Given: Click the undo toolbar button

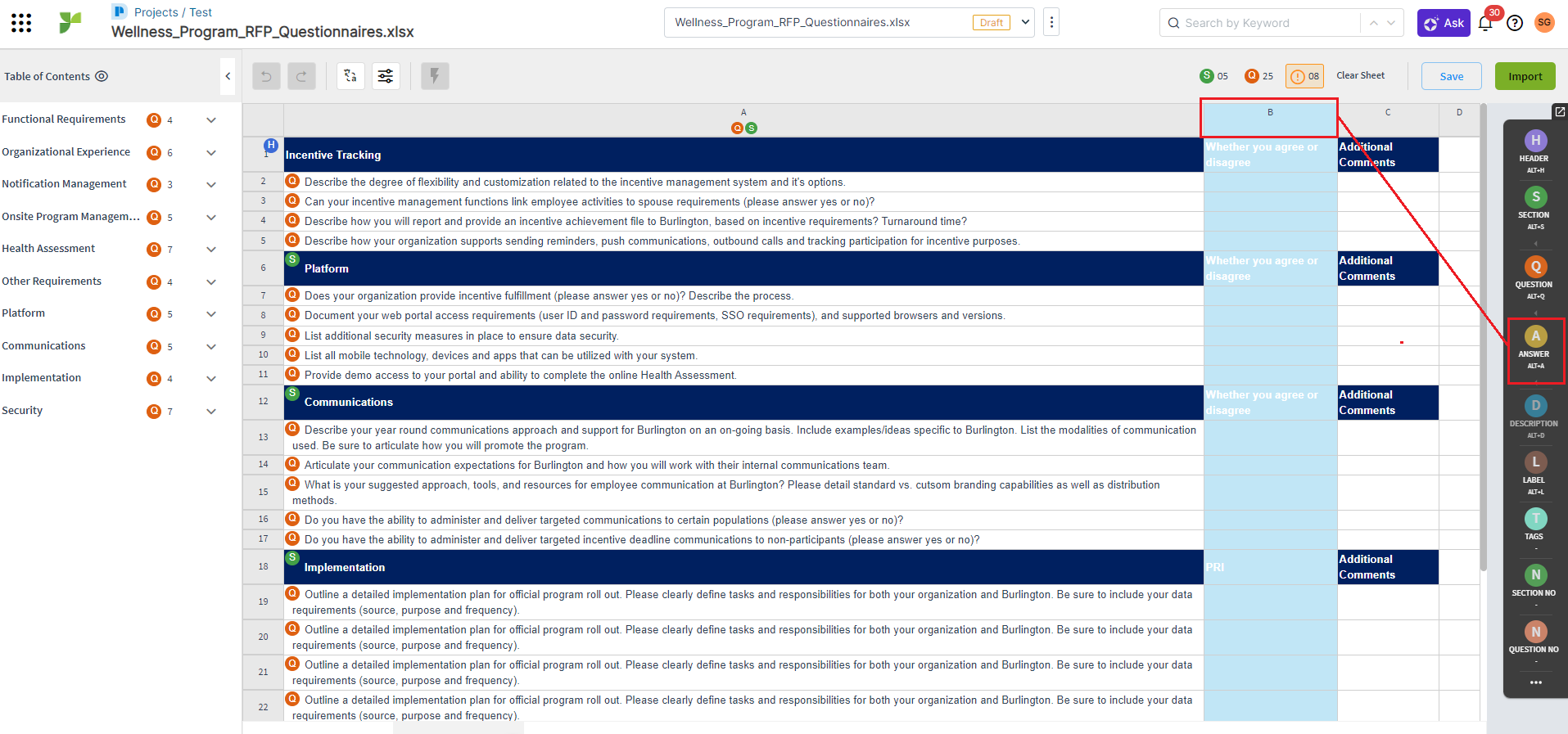Looking at the screenshot, I should click(x=266, y=76).
